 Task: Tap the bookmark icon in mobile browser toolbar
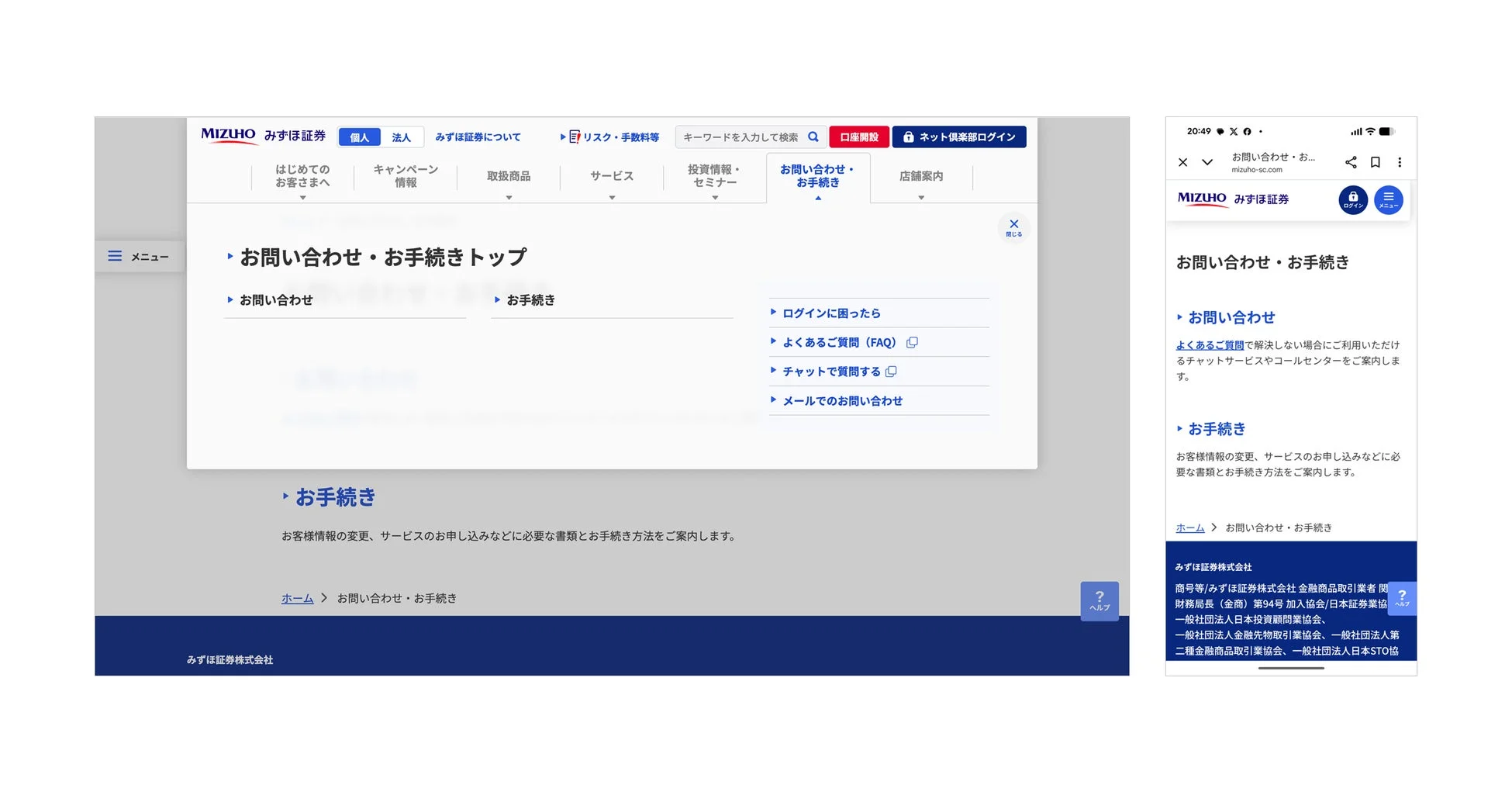point(1376,162)
